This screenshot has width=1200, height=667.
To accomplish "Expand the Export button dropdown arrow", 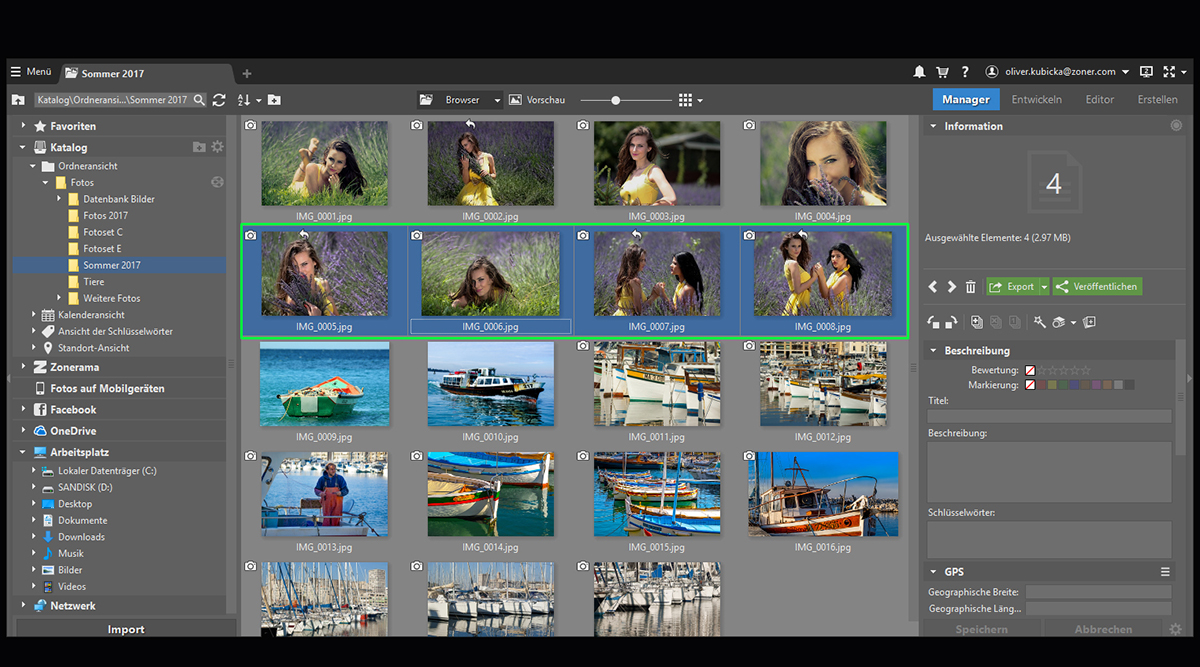I will [1045, 286].
